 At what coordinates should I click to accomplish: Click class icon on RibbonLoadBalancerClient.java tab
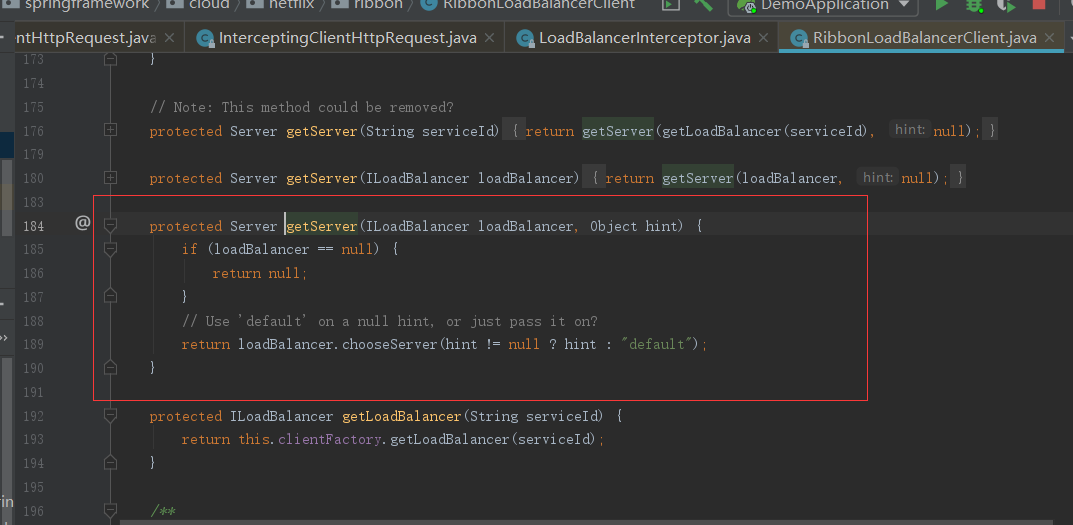pyautogui.click(x=799, y=38)
